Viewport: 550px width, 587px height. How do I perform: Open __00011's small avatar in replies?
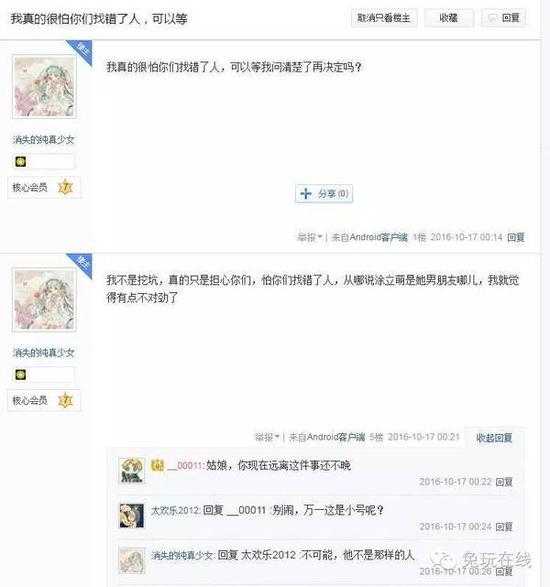(131, 471)
